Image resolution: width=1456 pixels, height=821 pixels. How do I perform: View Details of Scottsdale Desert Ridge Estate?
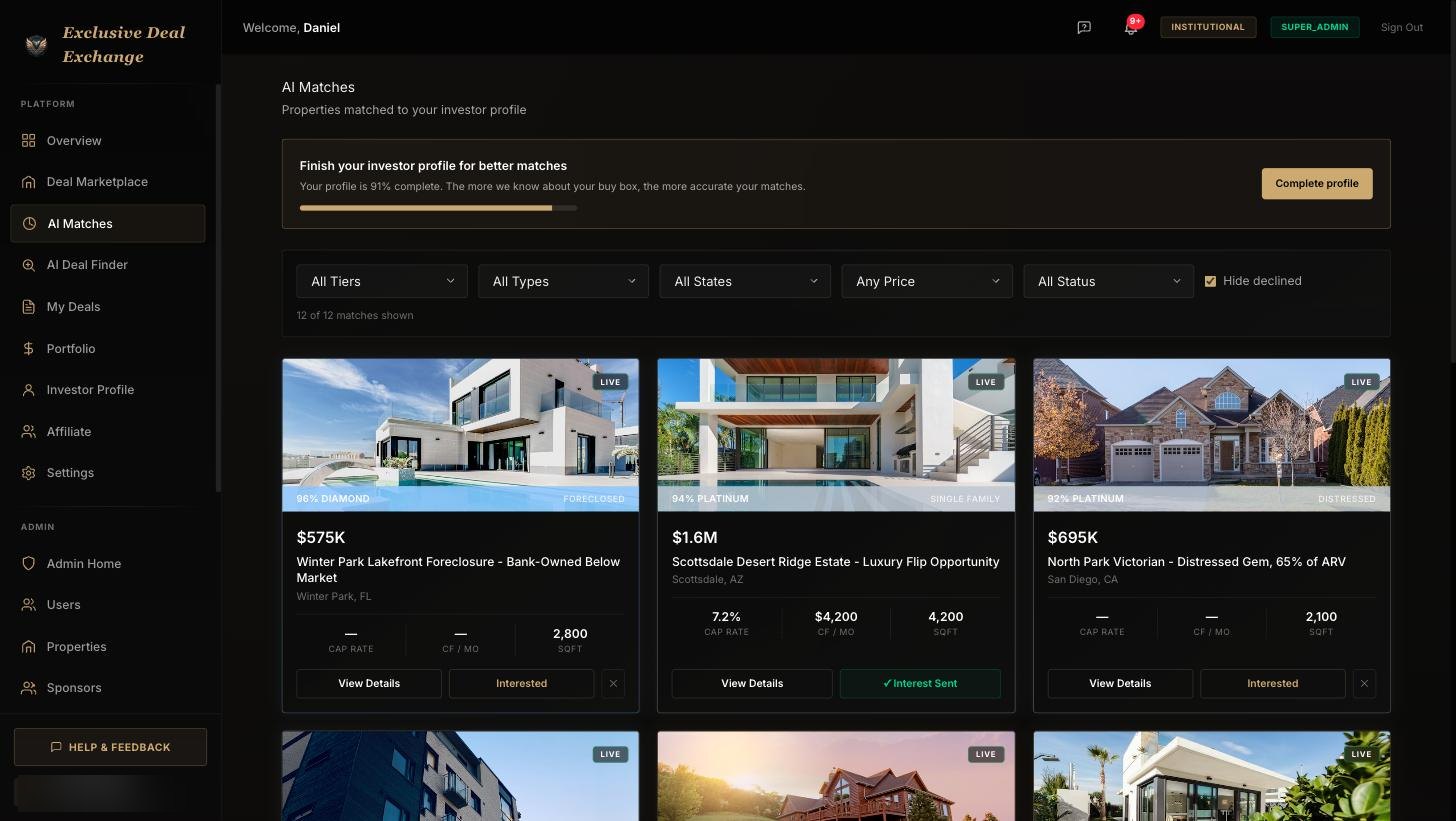752,684
